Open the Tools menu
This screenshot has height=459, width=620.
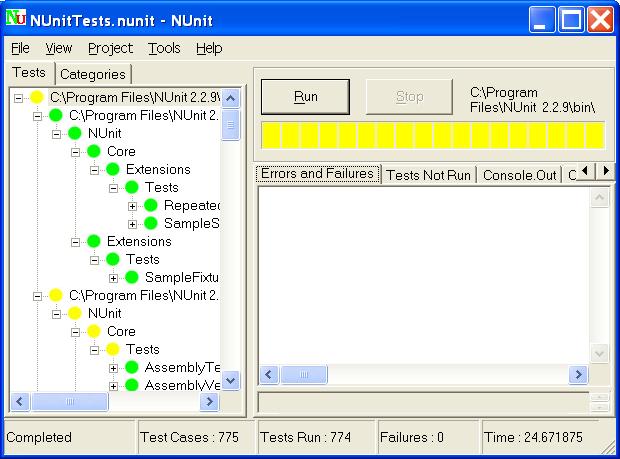164,48
